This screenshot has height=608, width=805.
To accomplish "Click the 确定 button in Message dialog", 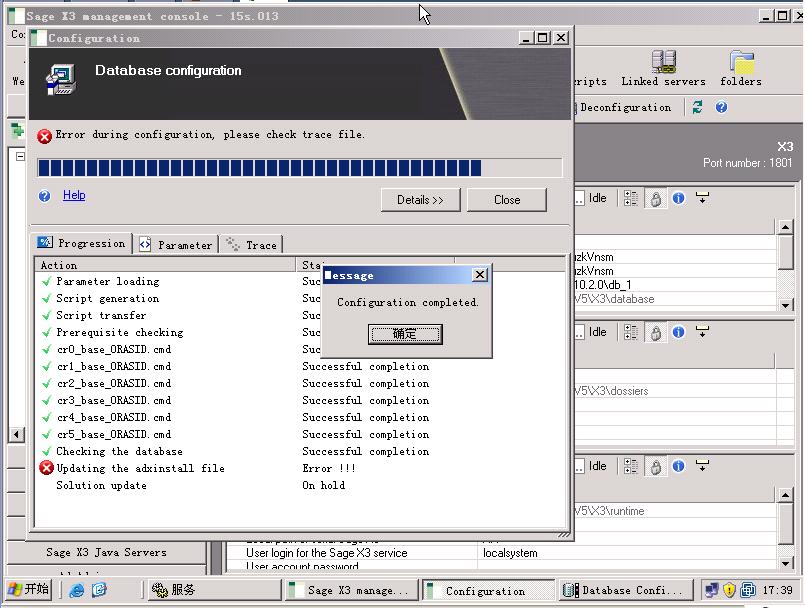I will click(405, 334).
